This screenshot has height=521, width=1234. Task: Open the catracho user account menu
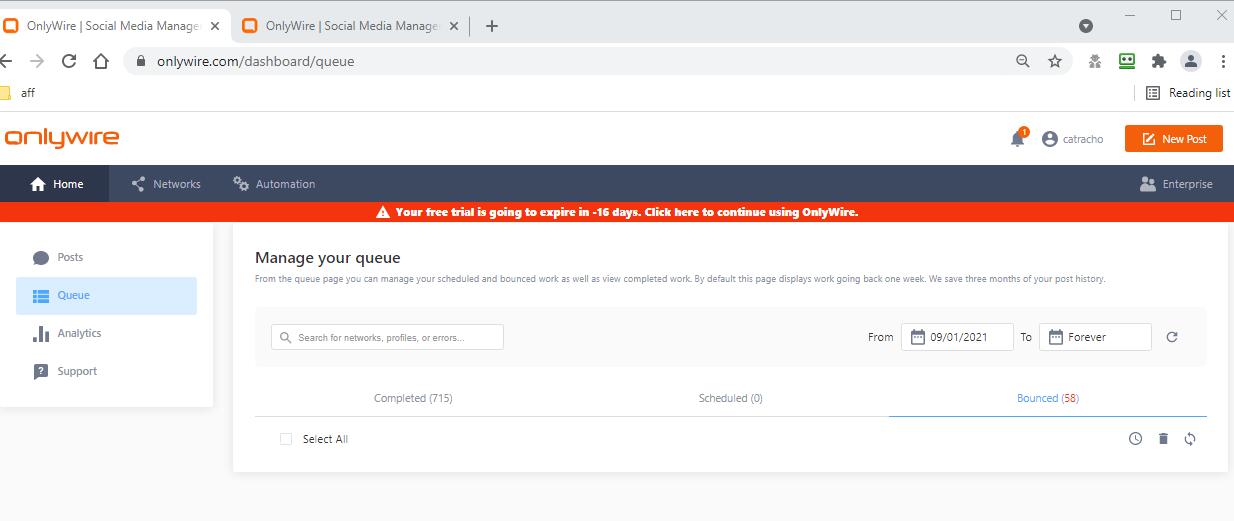[x=1072, y=139]
